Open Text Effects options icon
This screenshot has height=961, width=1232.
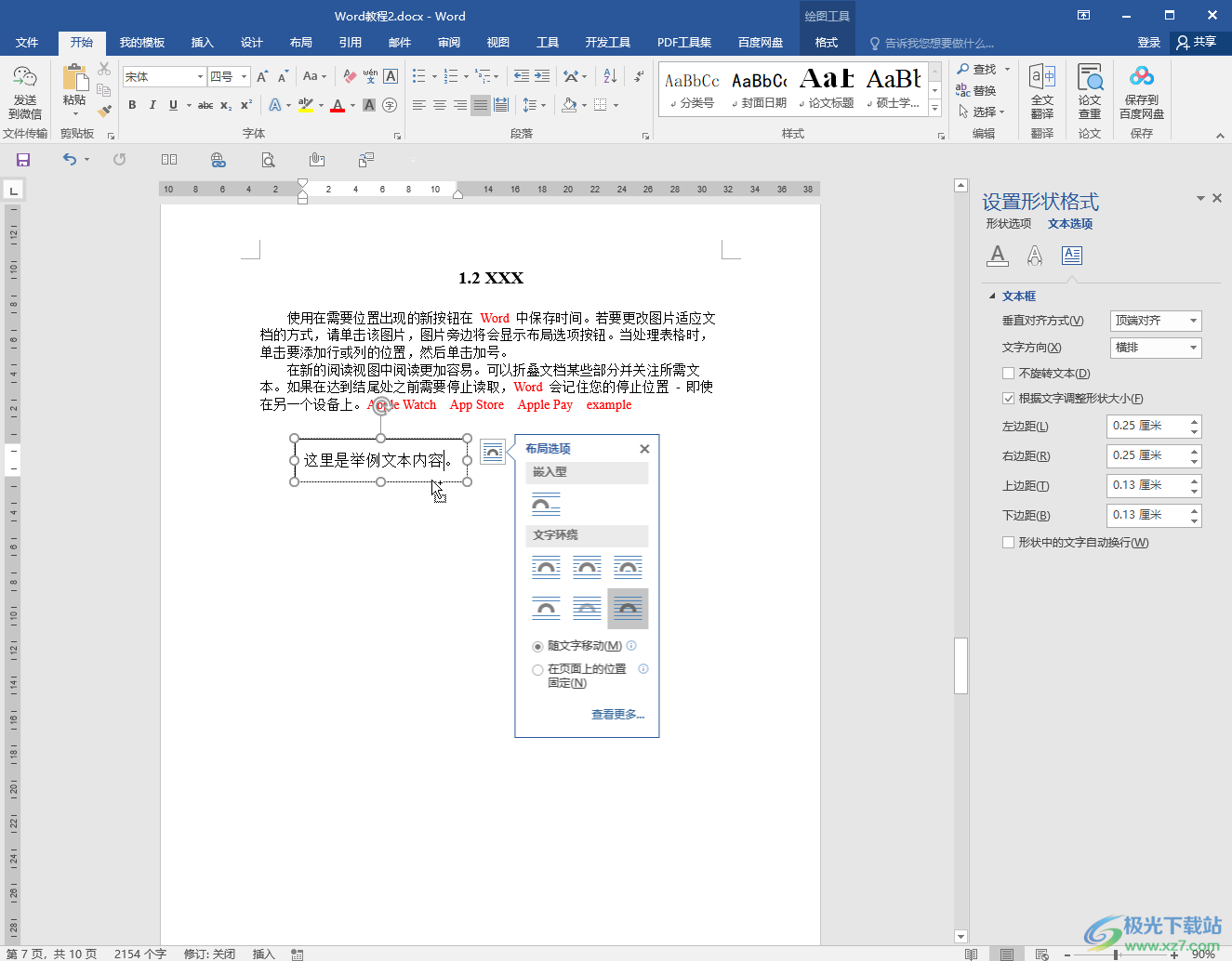(1035, 256)
